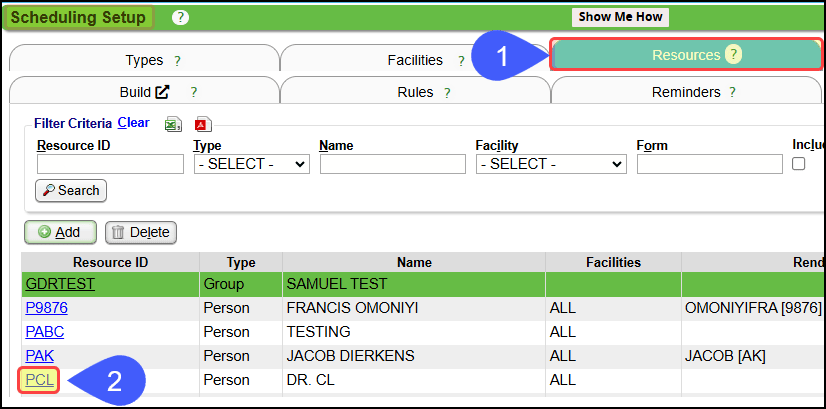Viewport: 826px width, 409px height.
Task: Expand the Facility SELECT dropdown
Action: (x=551, y=164)
